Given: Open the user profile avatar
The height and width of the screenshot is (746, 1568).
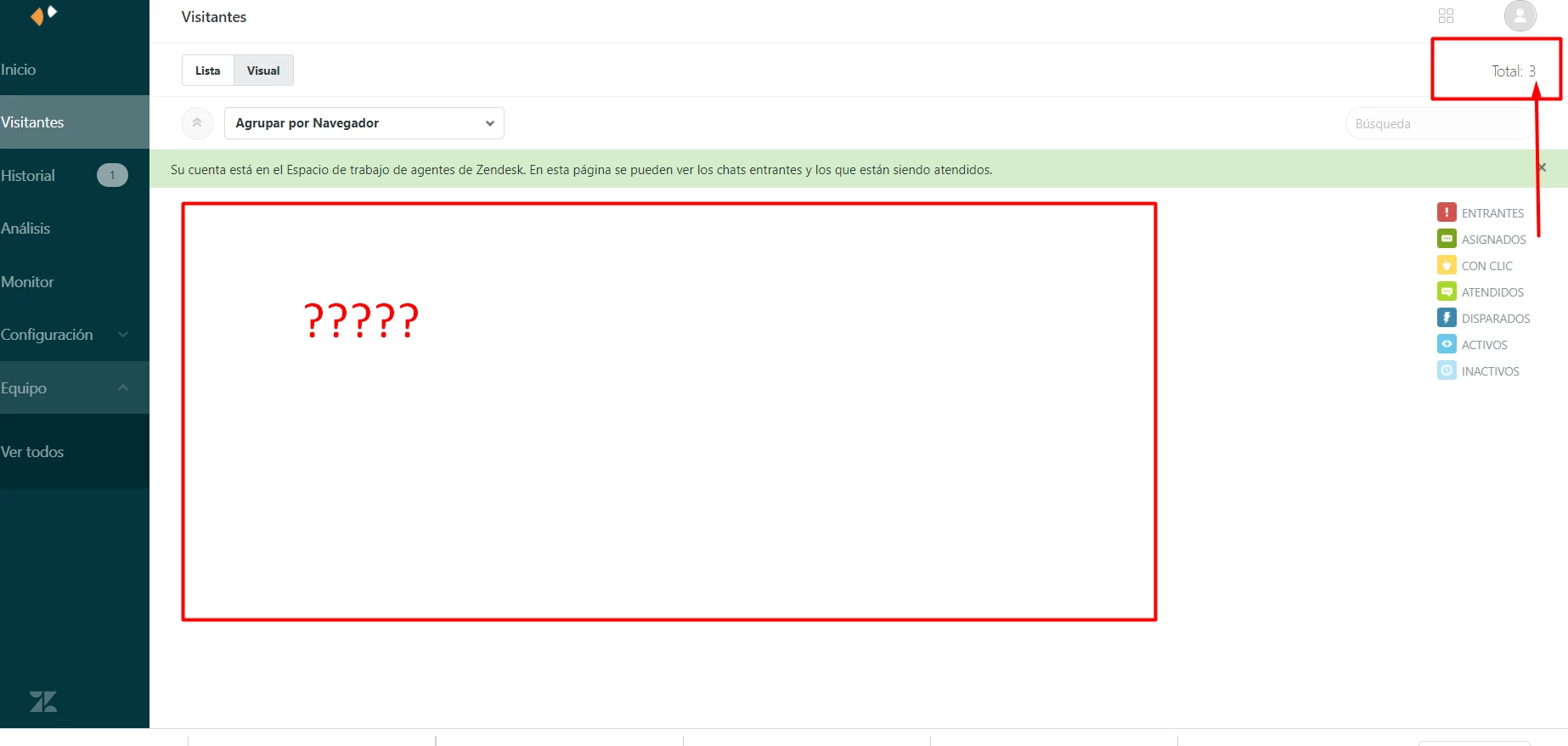Looking at the screenshot, I should pyautogui.click(x=1520, y=15).
